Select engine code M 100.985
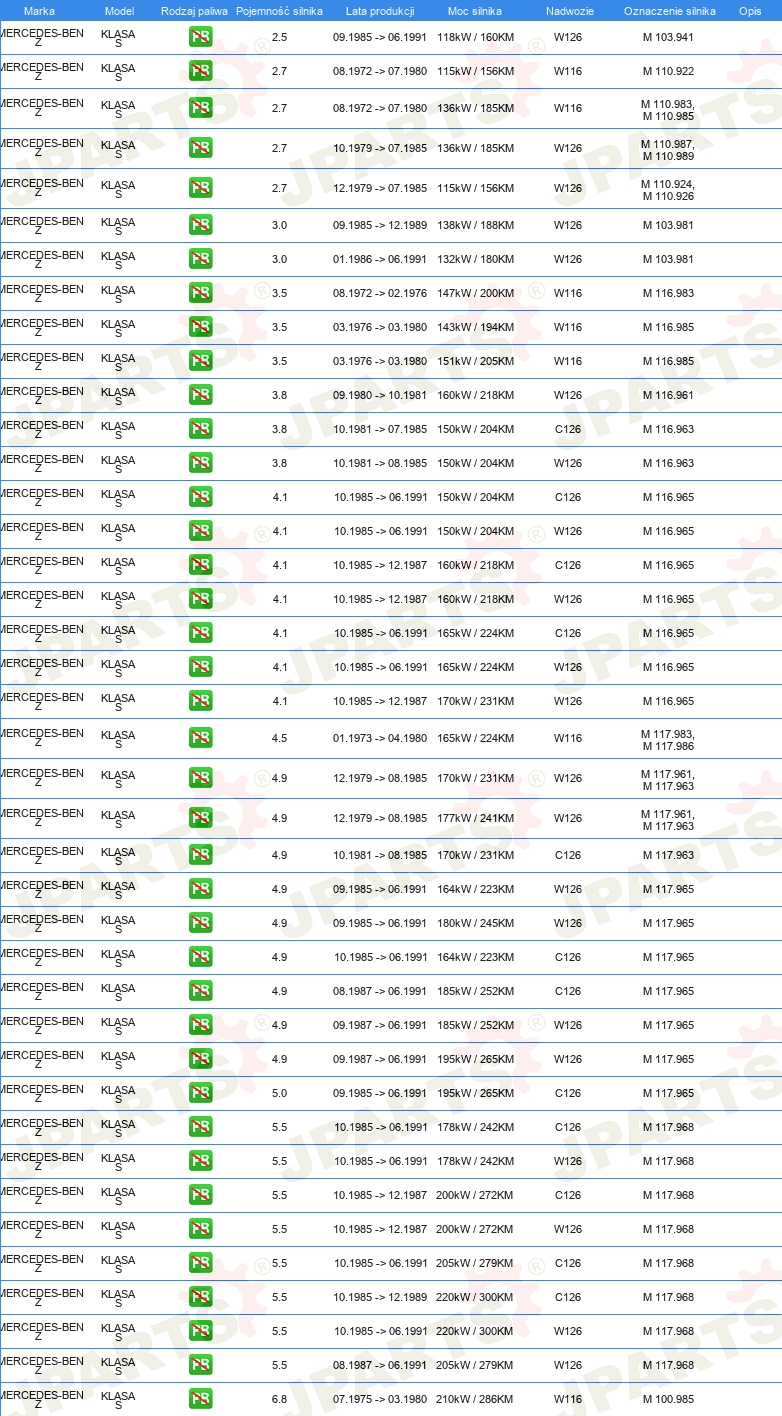This screenshot has height=1416, width=782. [668, 1399]
